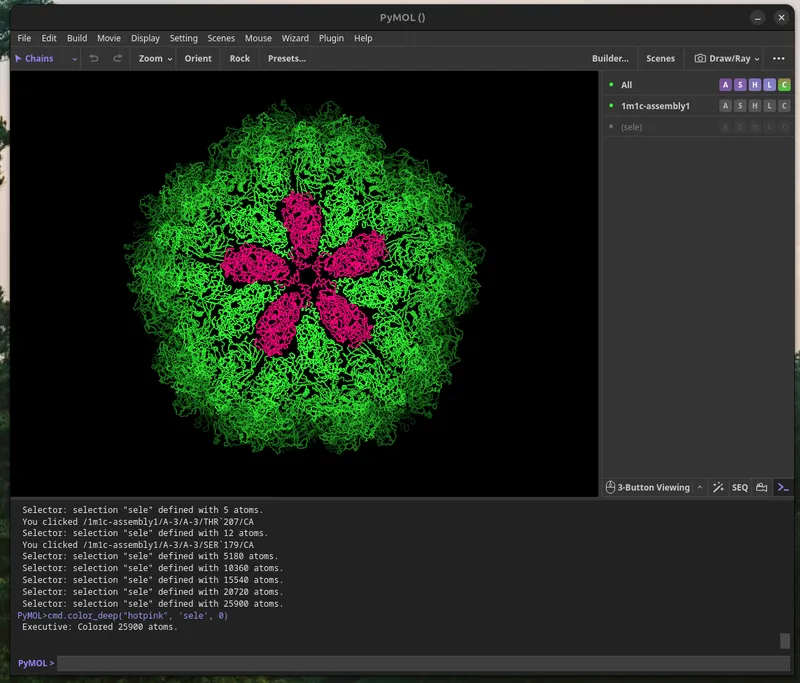The width and height of the screenshot is (800, 683).
Task: Open the Wizard menu
Action: pyautogui.click(x=295, y=38)
